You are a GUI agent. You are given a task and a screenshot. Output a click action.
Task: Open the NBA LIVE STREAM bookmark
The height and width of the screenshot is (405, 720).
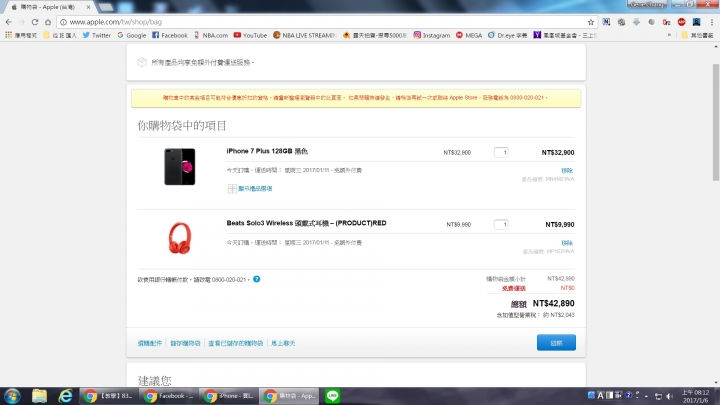point(304,35)
